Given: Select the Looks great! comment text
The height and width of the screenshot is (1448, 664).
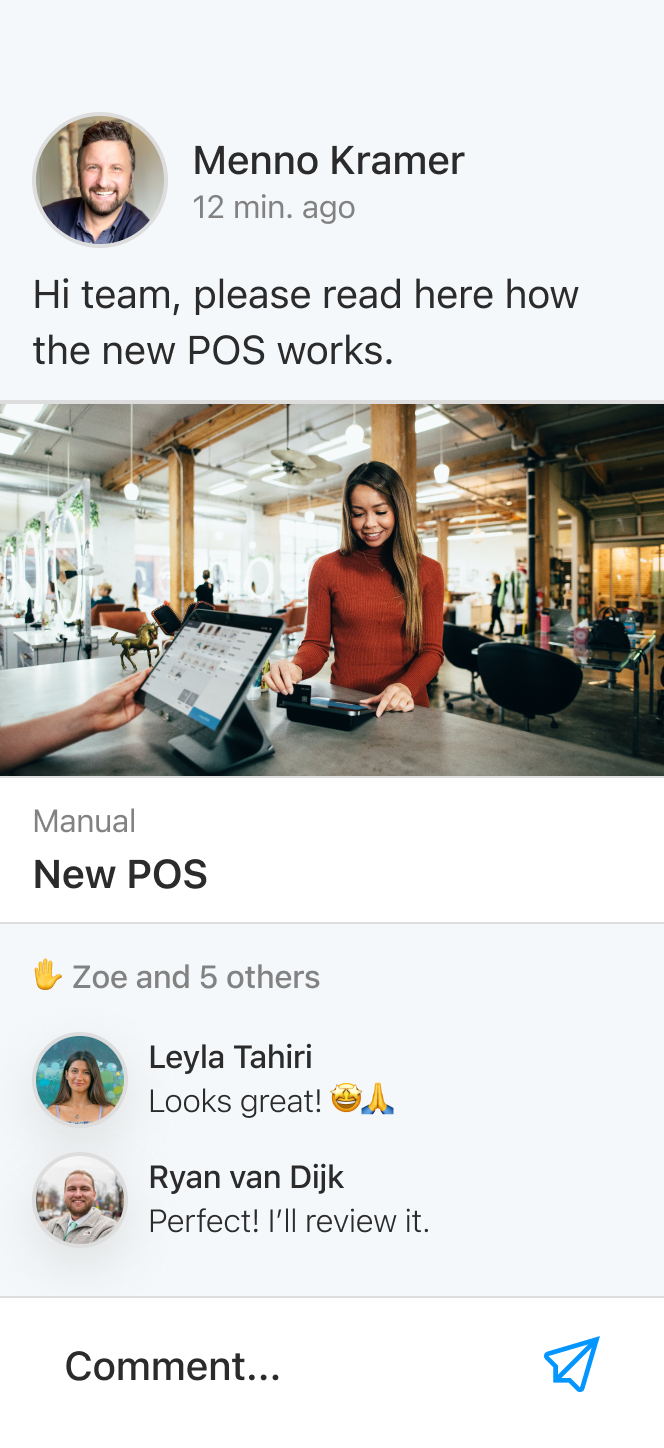Looking at the screenshot, I should (236, 1101).
